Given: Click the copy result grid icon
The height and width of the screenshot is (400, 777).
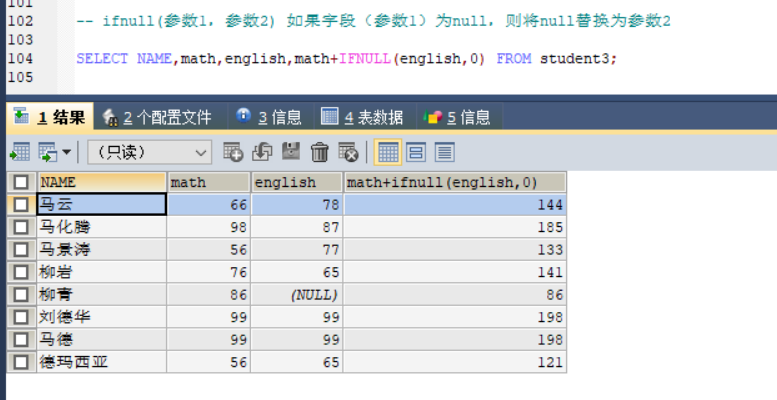Looking at the screenshot, I should coord(48,152).
